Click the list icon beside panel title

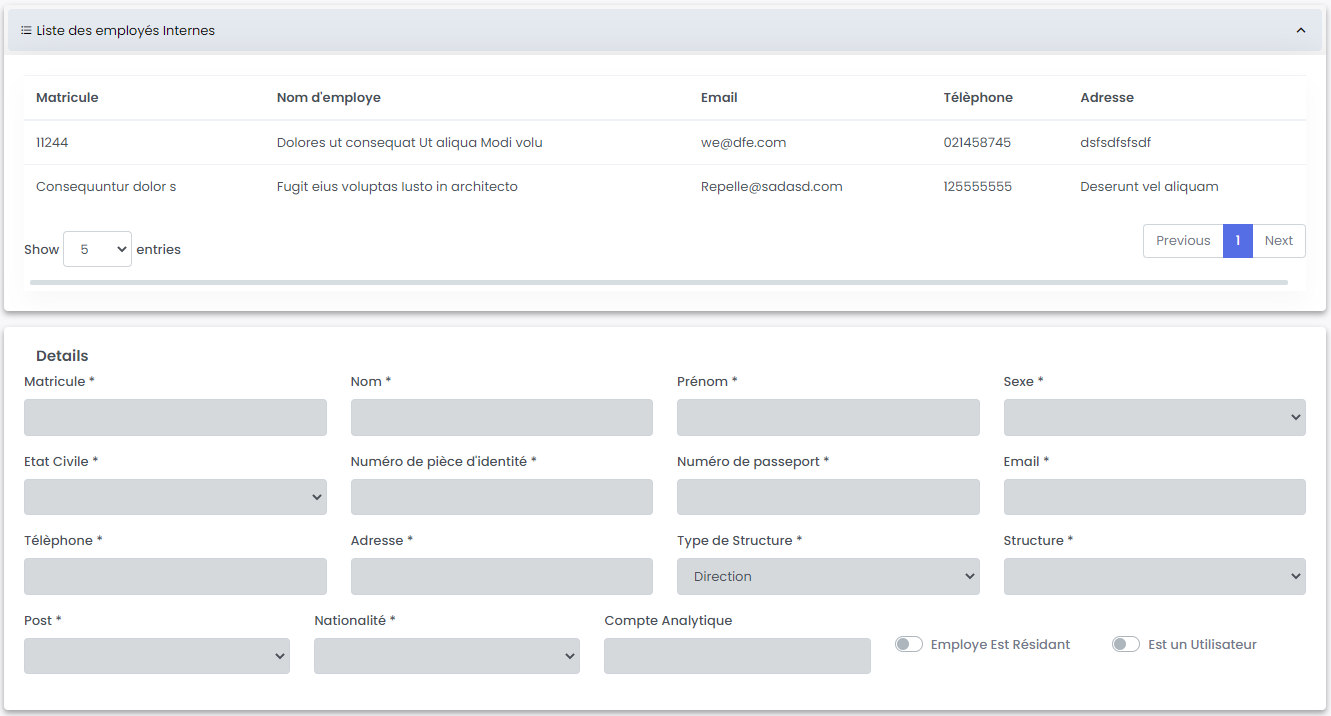pyautogui.click(x=26, y=31)
